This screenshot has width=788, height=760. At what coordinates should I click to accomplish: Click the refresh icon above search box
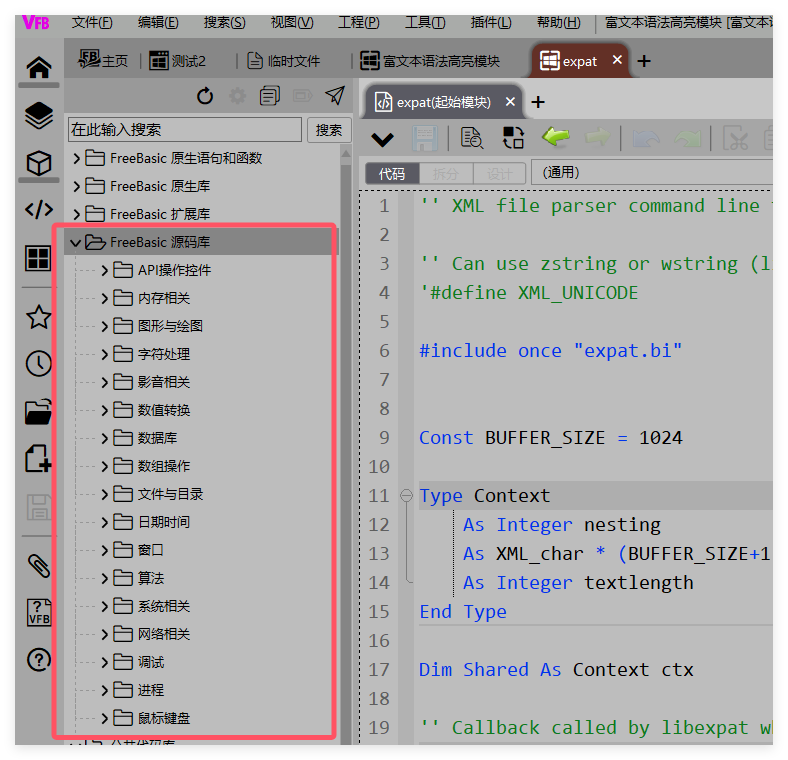205,96
